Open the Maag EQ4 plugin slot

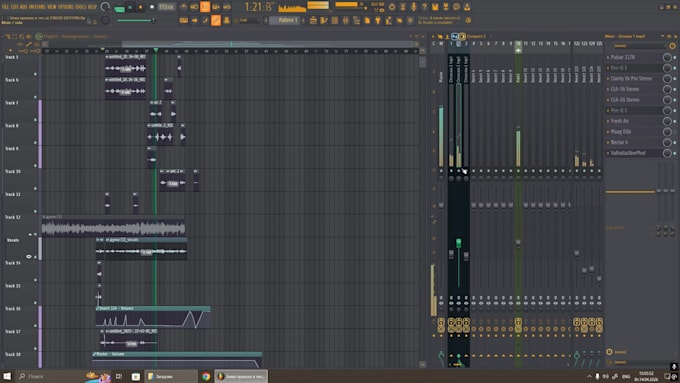coord(635,132)
